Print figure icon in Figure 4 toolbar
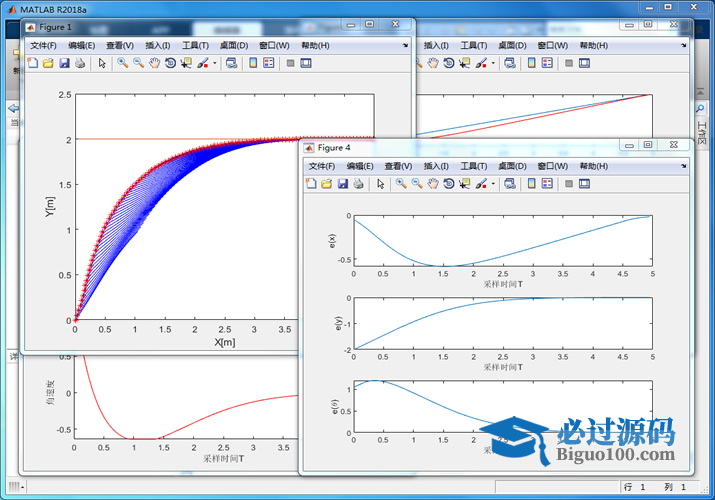 point(358,184)
